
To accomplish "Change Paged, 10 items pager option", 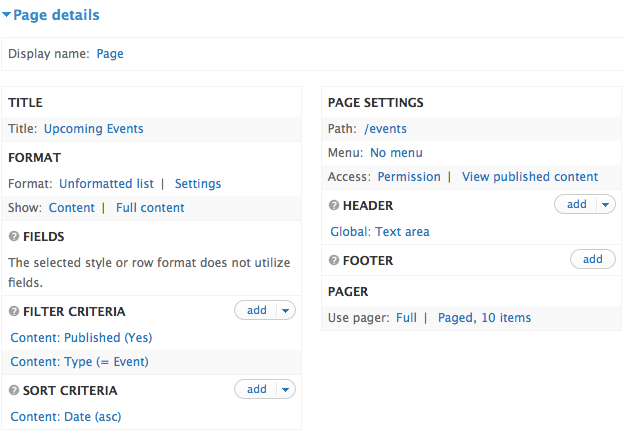I will pyautogui.click(x=484, y=318).
